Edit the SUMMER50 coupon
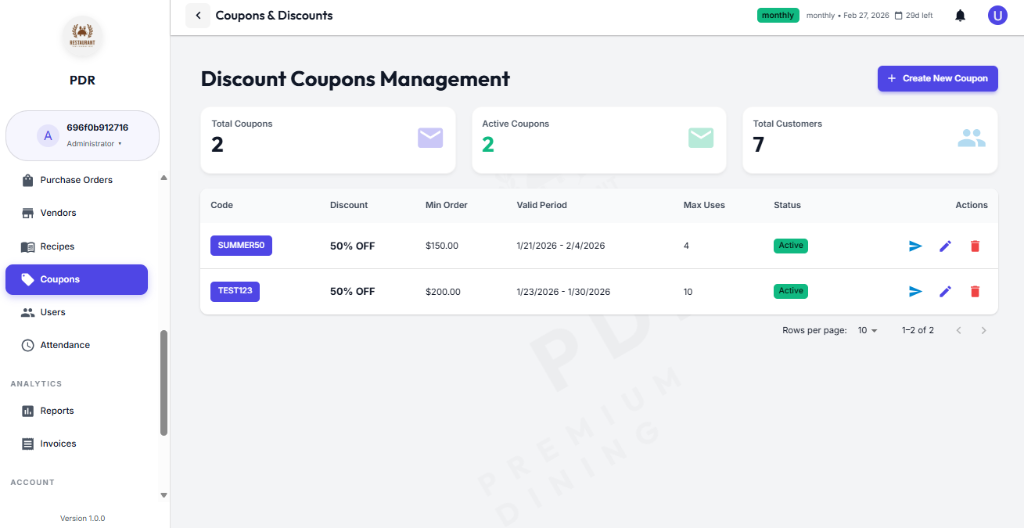 tap(945, 246)
